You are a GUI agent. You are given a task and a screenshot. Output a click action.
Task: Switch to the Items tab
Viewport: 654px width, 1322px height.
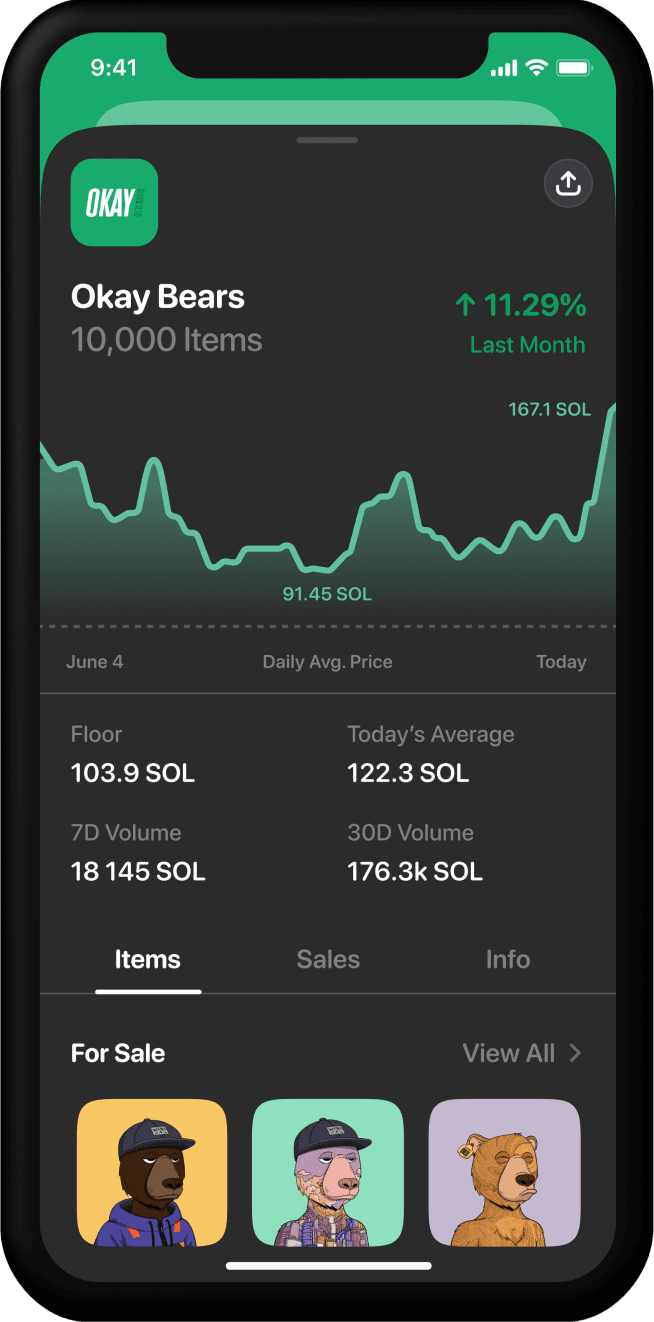(x=148, y=960)
